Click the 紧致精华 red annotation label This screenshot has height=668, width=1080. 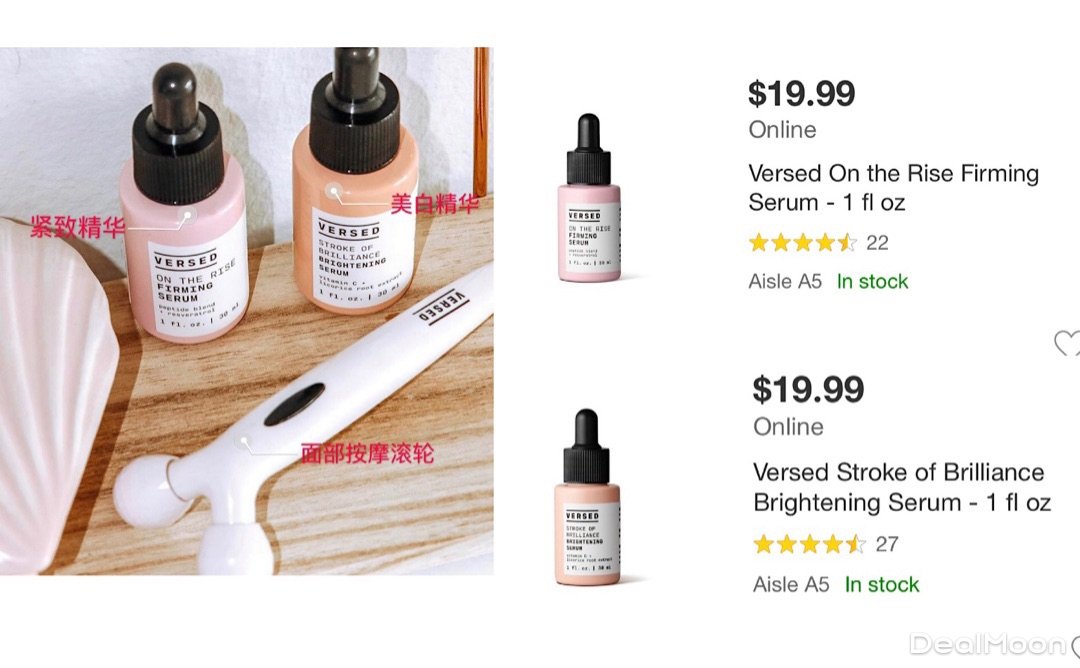(77, 227)
